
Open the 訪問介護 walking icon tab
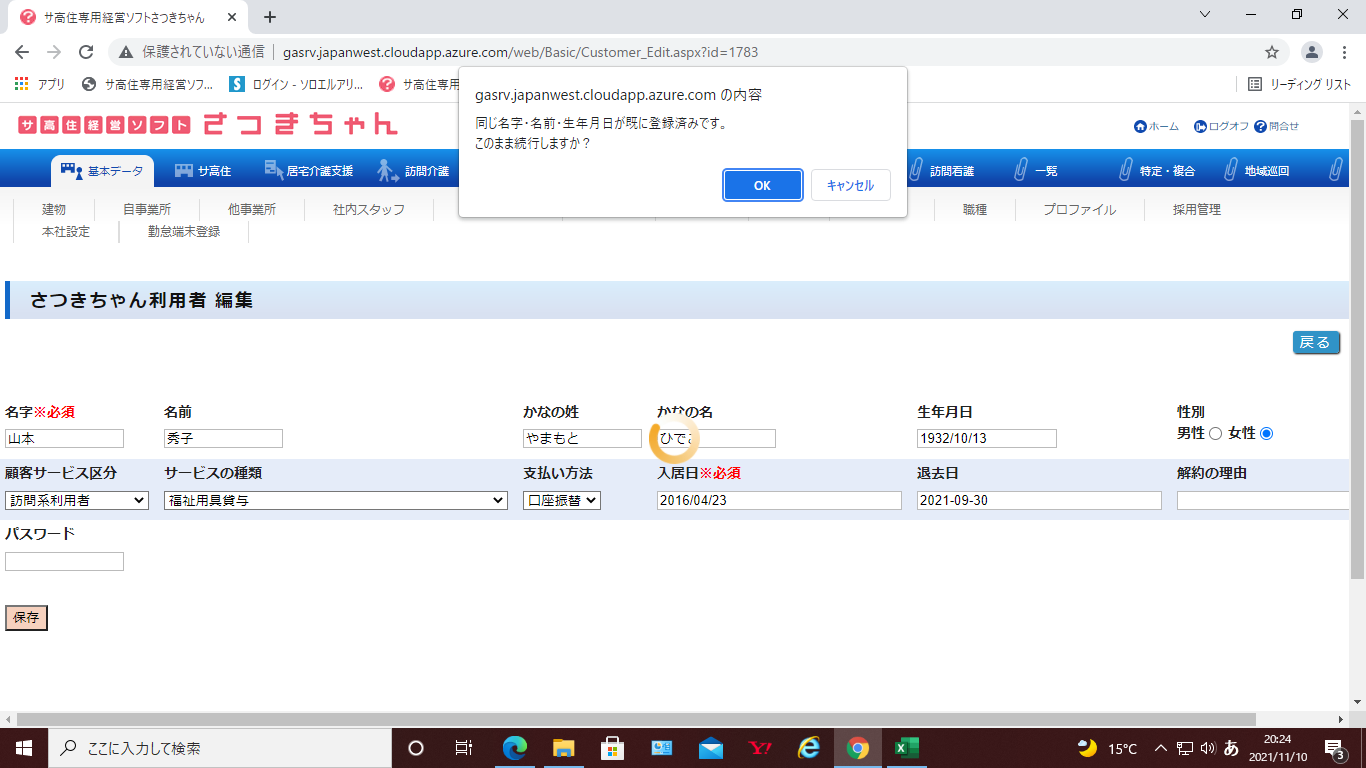388,171
